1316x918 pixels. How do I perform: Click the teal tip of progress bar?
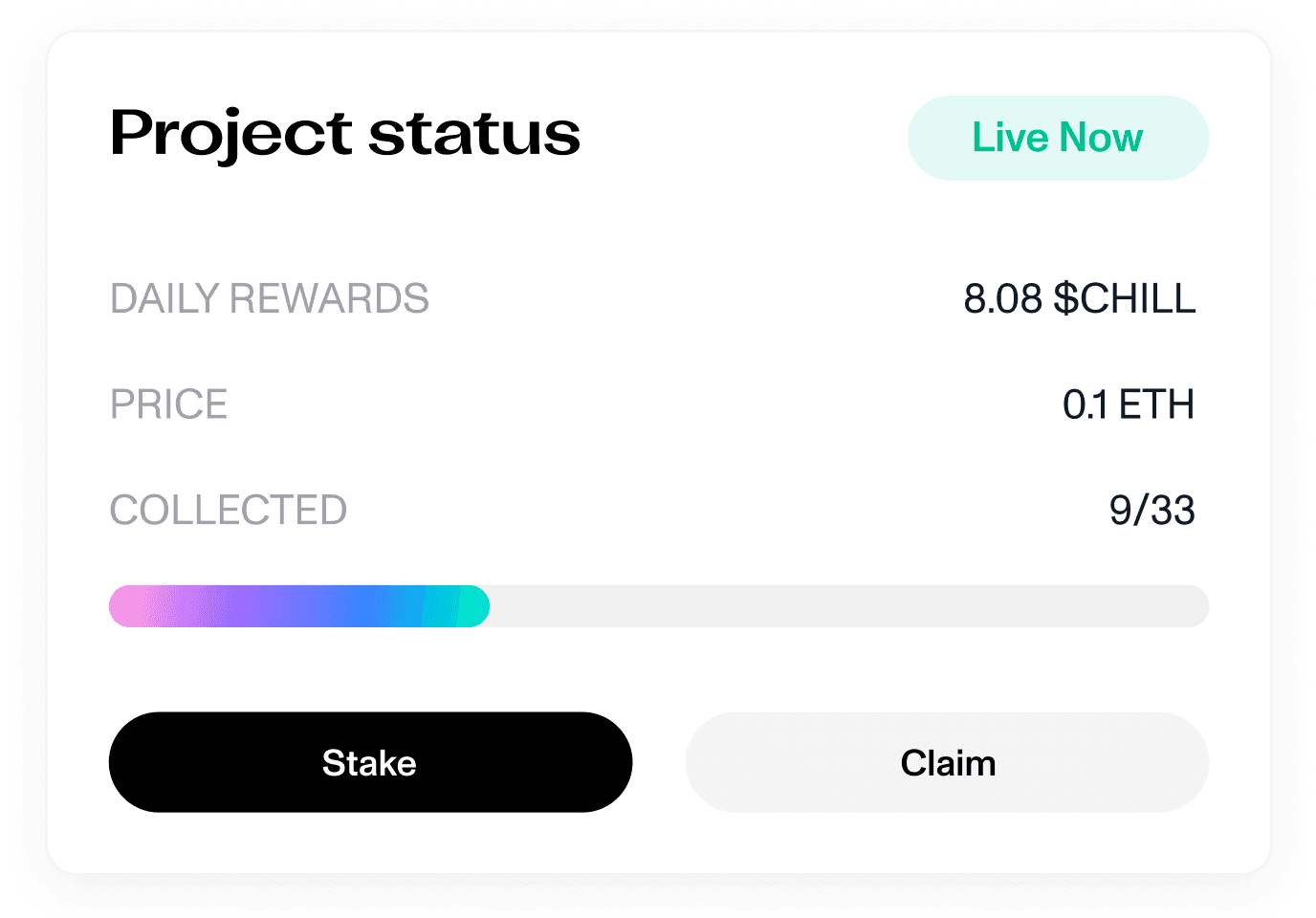coord(473,606)
